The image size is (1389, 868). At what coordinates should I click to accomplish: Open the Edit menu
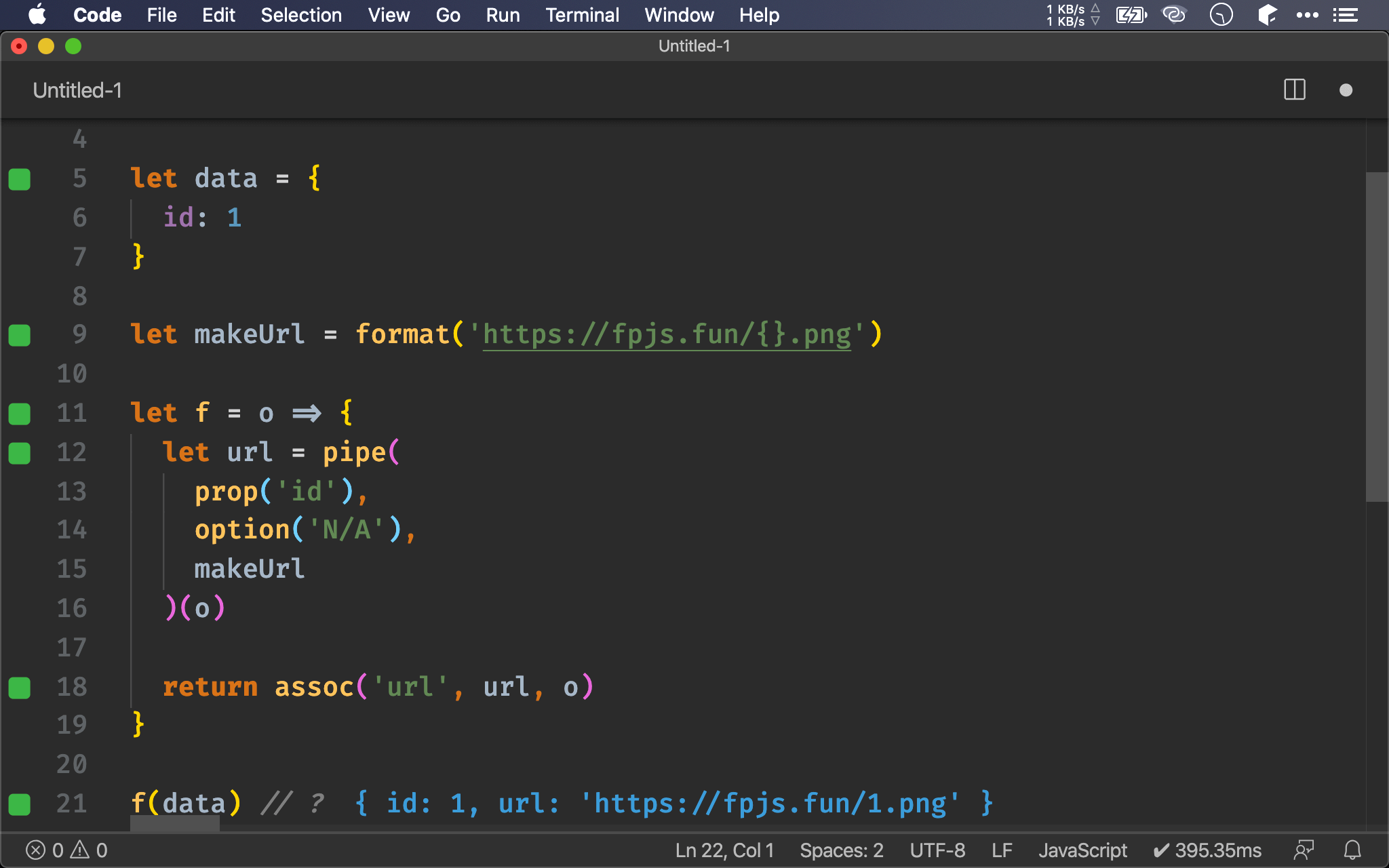pyautogui.click(x=218, y=15)
